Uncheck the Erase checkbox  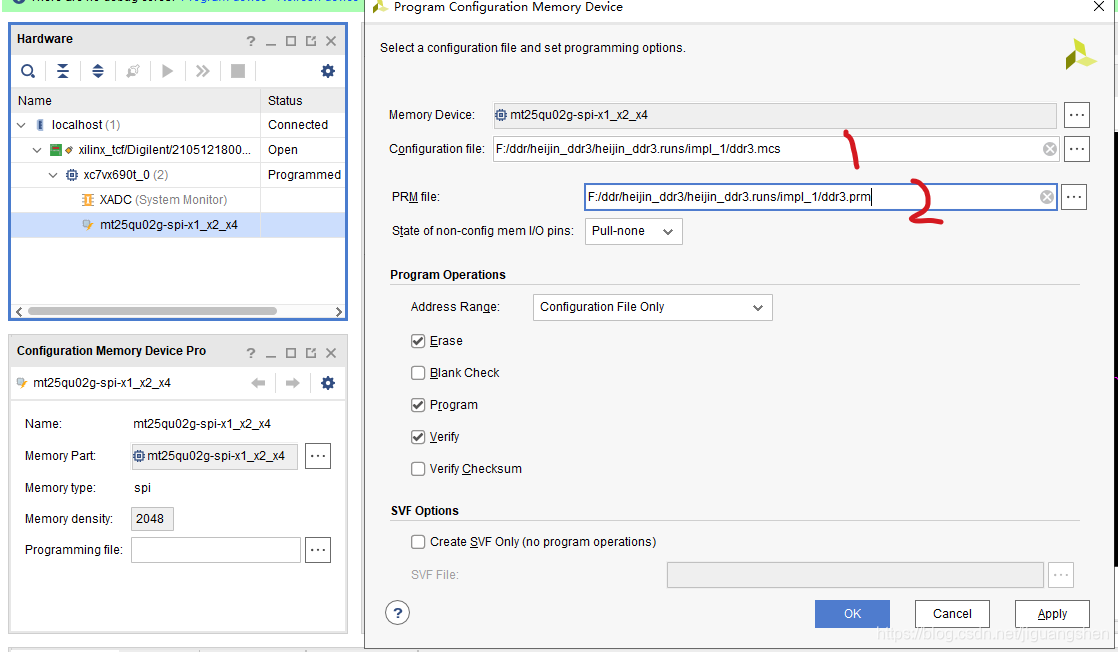(x=418, y=341)
